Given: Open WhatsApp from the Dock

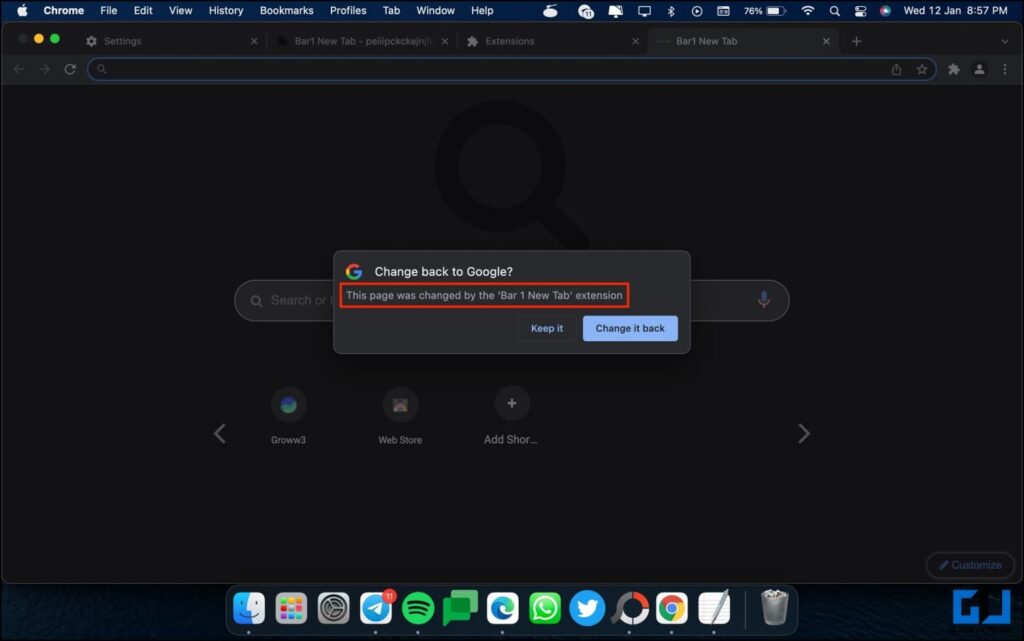Looking at the screenshot, I should tap(545, 608).
